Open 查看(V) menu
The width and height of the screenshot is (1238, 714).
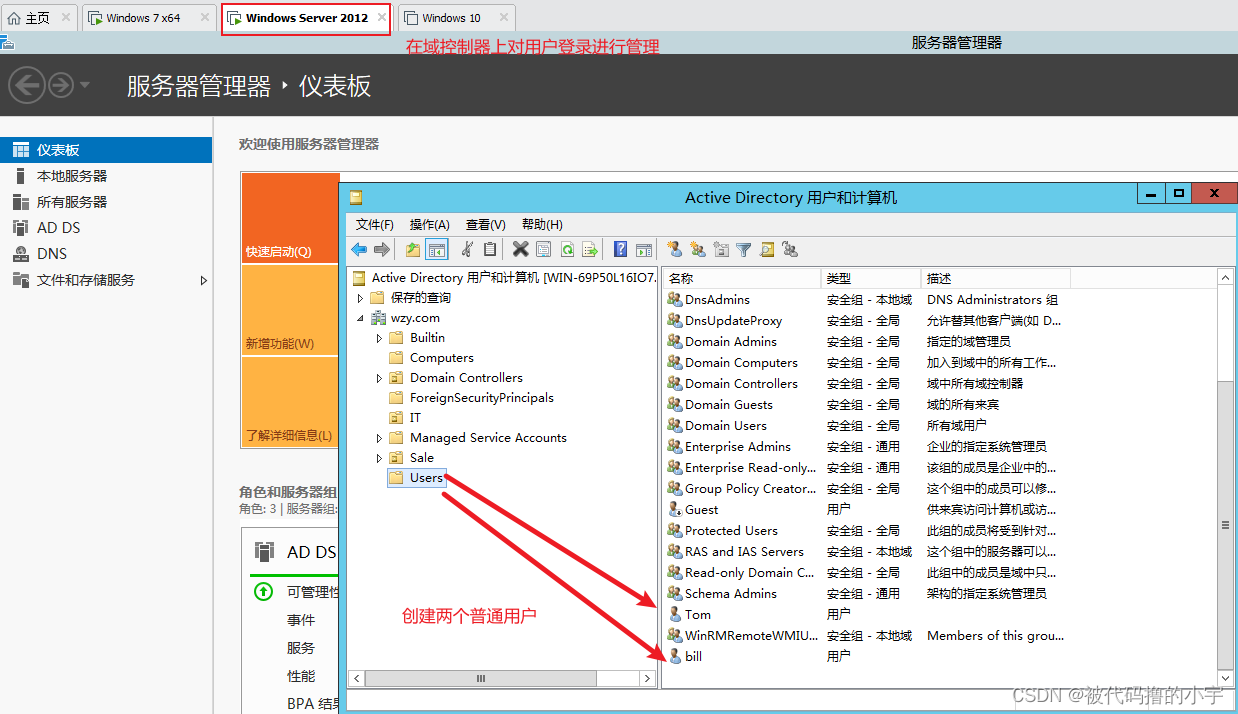(486, 224)
